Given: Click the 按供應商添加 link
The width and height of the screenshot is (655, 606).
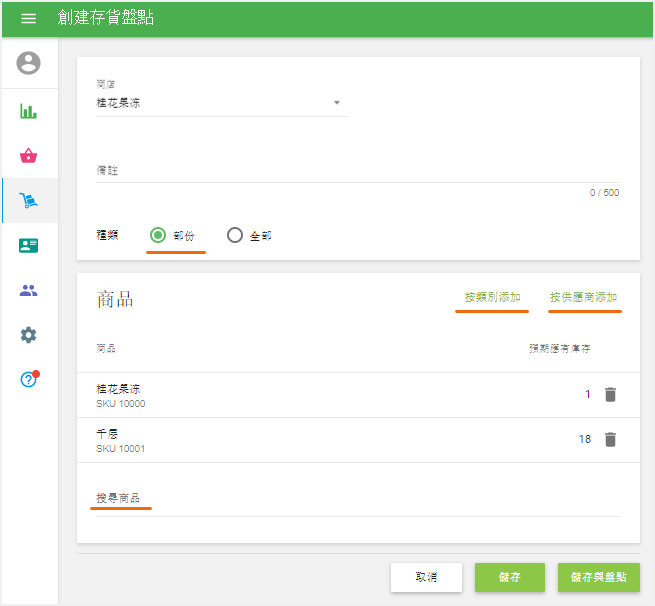Looking at the screenshot, I should point(583,297).
